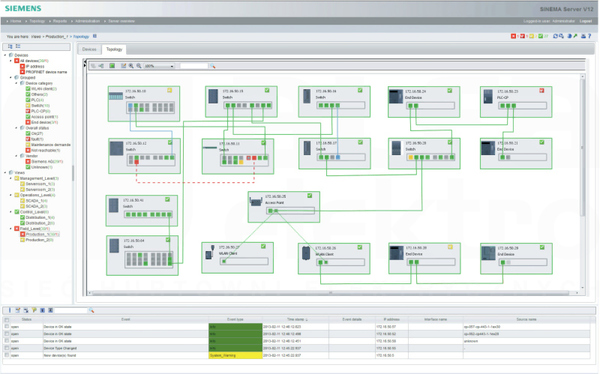Click the yellow System_Warning event type cell

[235, 356]
